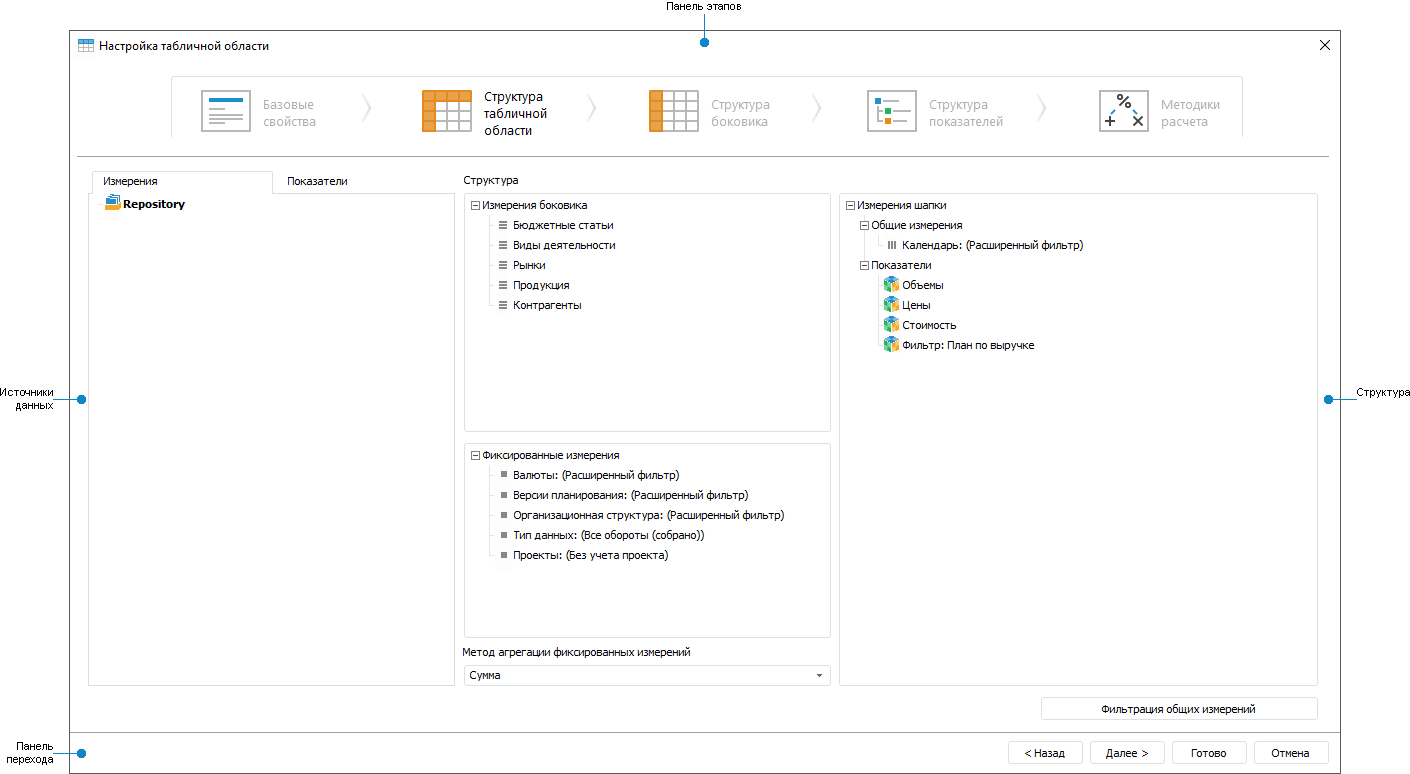Click the Структура боковика step icon
Screen dimensions: 1410x774
pyautogui.click(x=674, y=111)
